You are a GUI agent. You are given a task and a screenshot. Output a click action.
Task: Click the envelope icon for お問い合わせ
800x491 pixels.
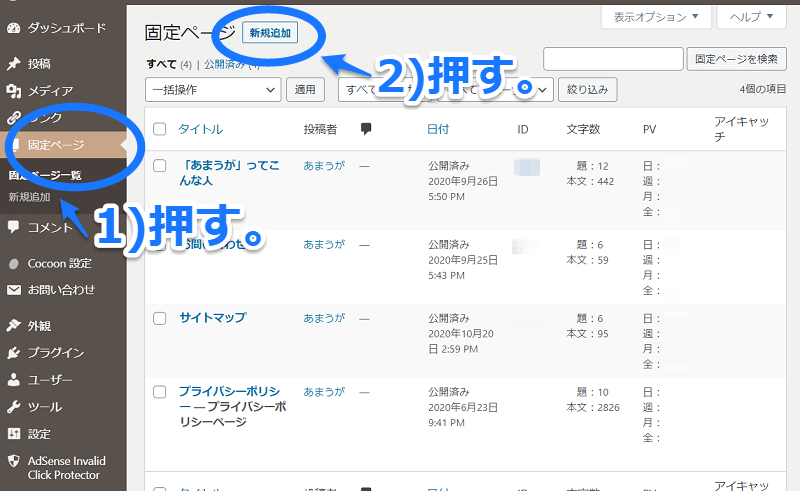(13, 290)
